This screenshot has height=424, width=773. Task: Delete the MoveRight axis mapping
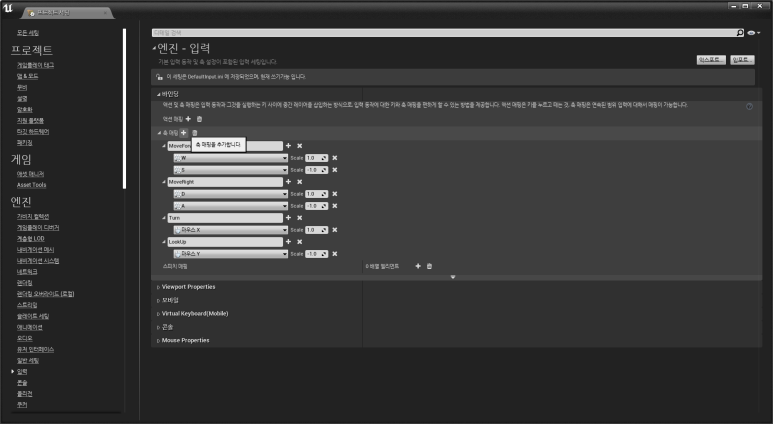click(x=299, y=182)
